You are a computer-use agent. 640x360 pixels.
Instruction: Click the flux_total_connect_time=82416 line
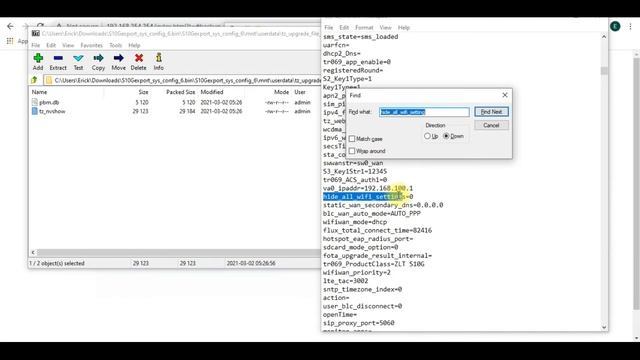(377, 230)
